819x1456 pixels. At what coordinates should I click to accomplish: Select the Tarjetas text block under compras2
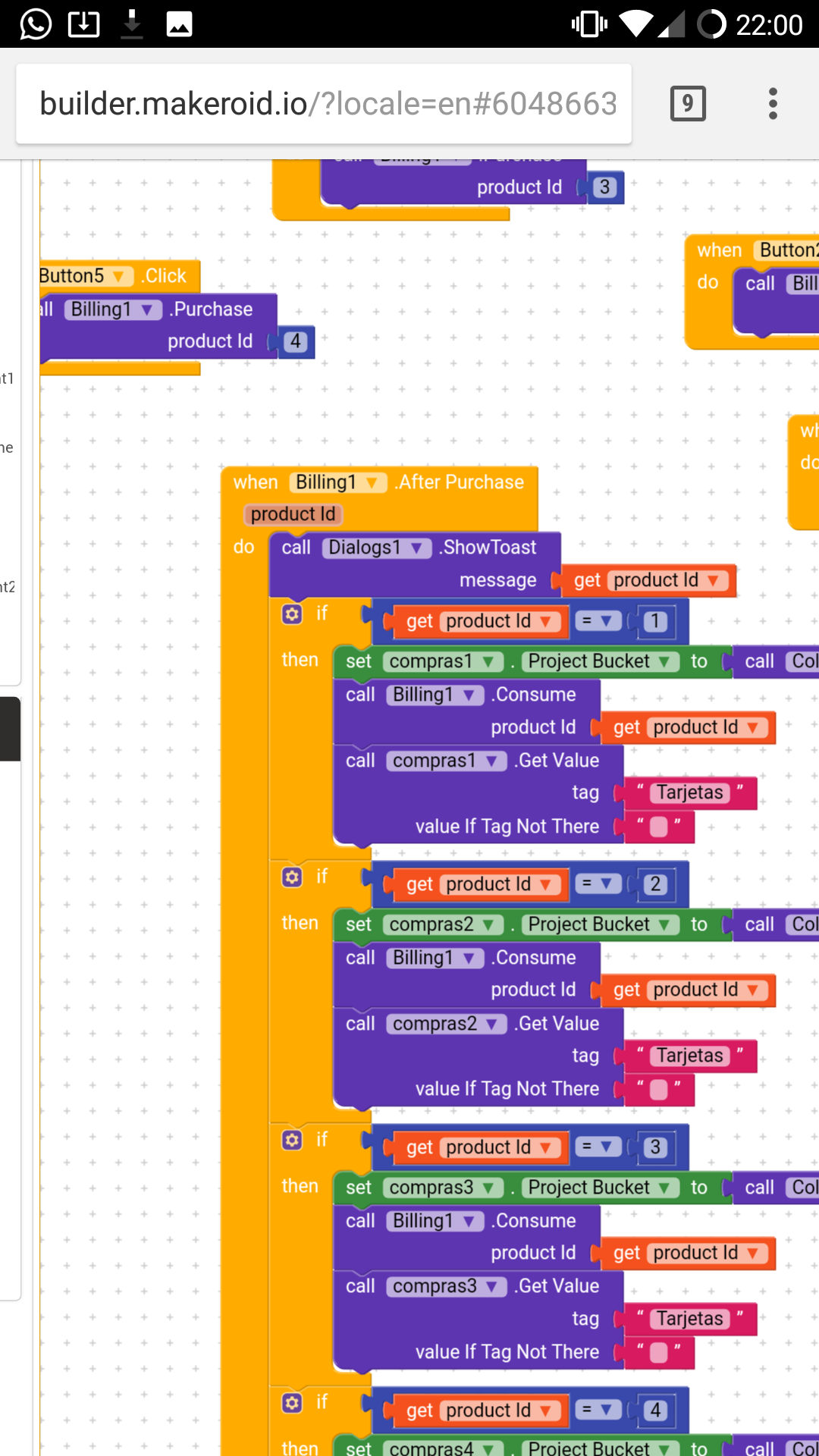click(x=690, y=1056)
